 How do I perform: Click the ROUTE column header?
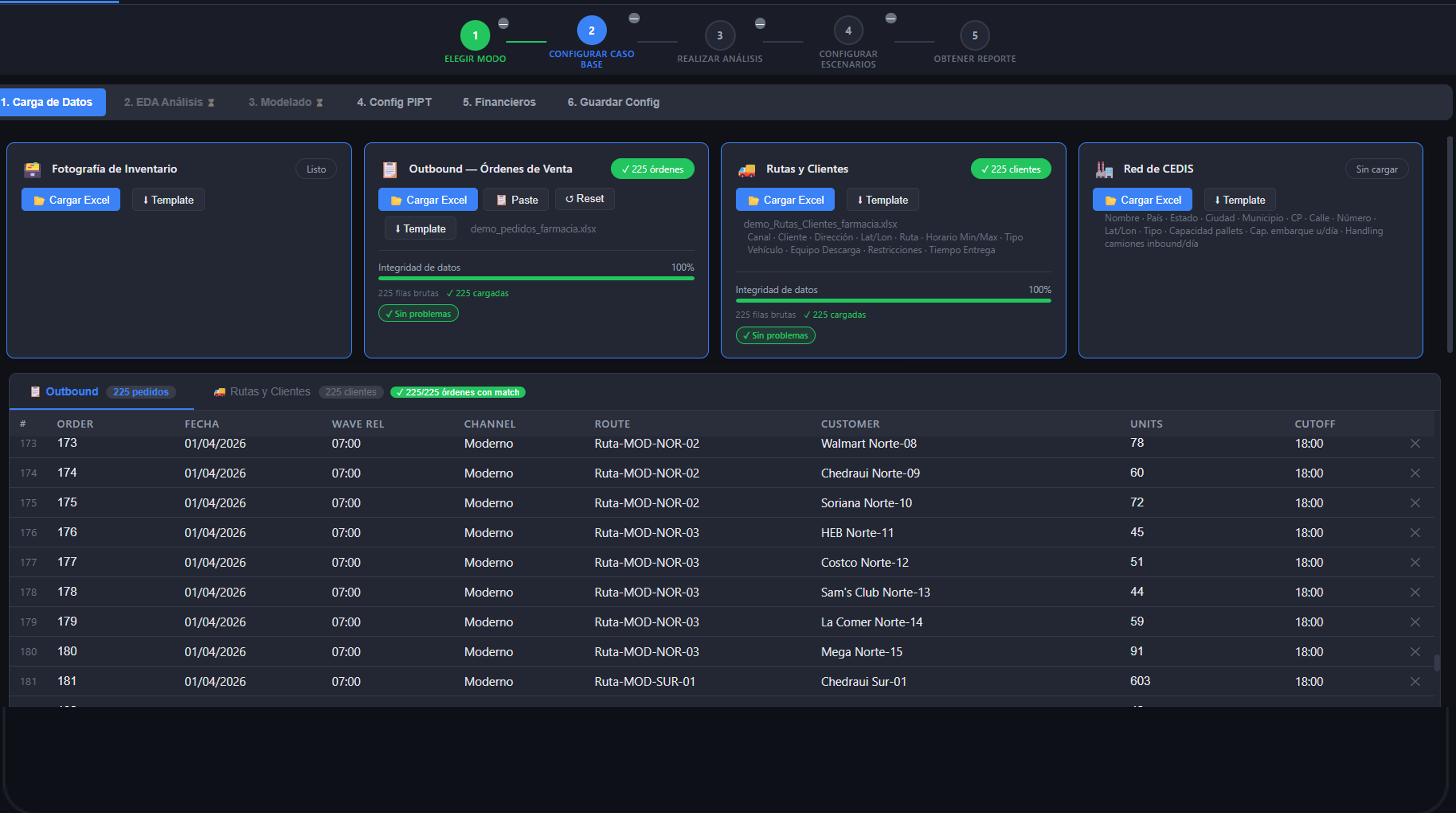tap(612, 424)
